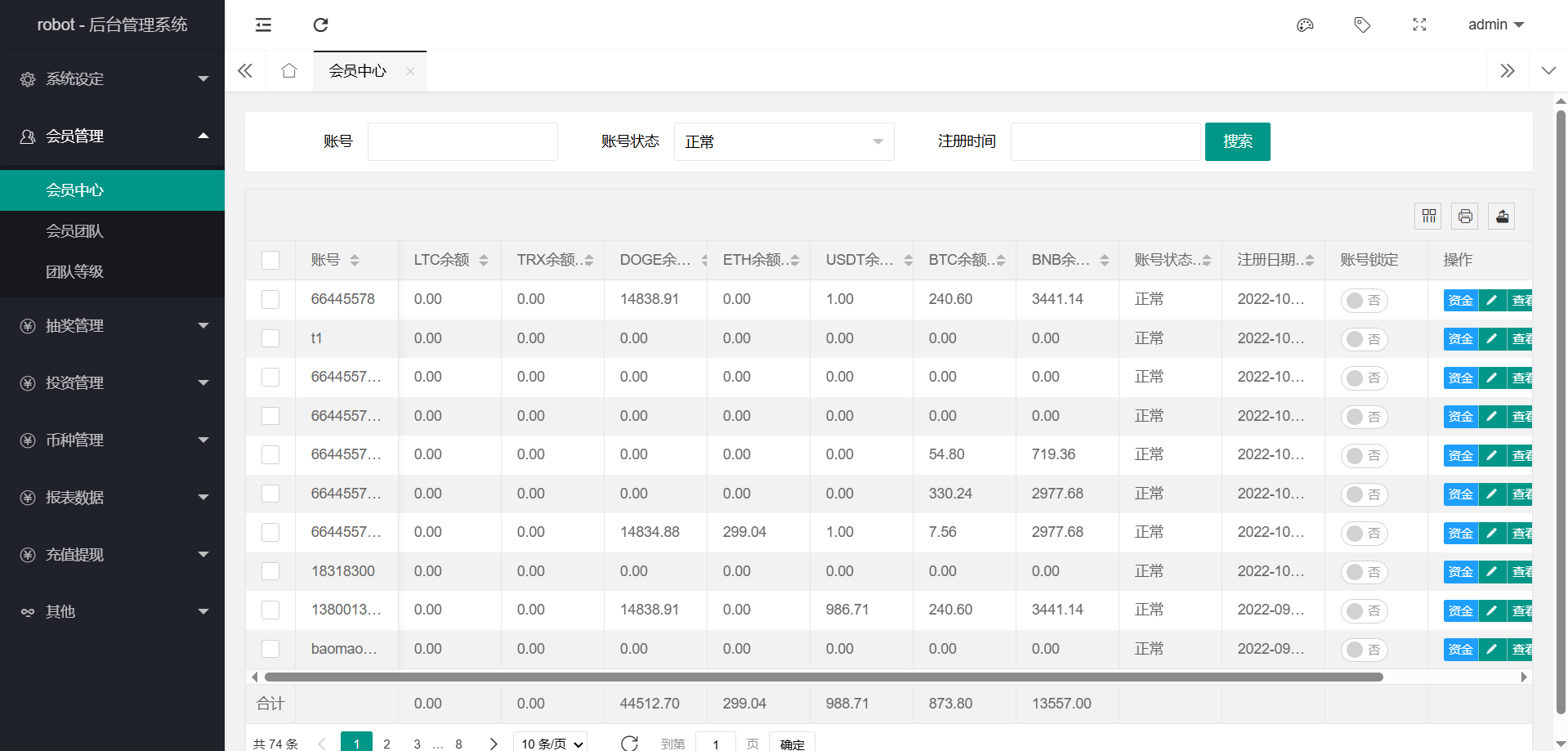Click the home tab icon
The height and width of the screenshot is (751, 1568).
(x=288, y=71)
